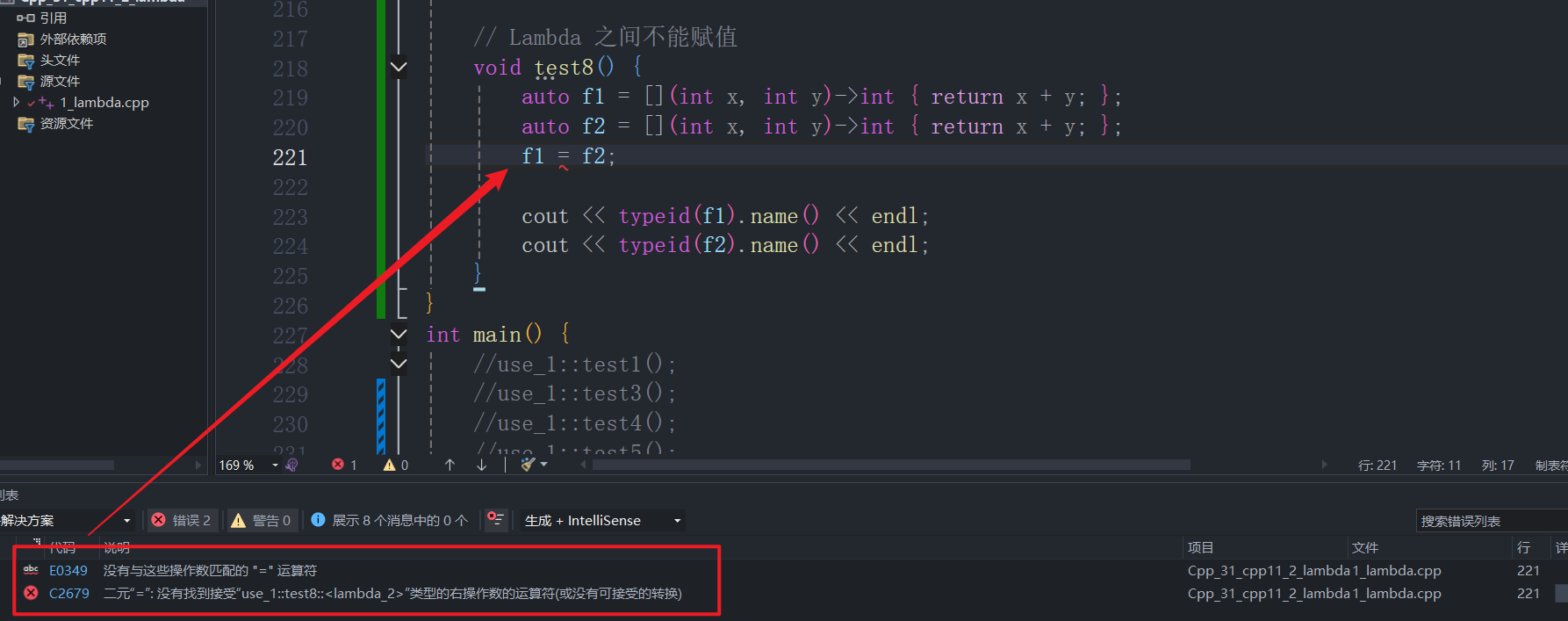
Task: Click the E0349 error description text
Action: [210, 570]
